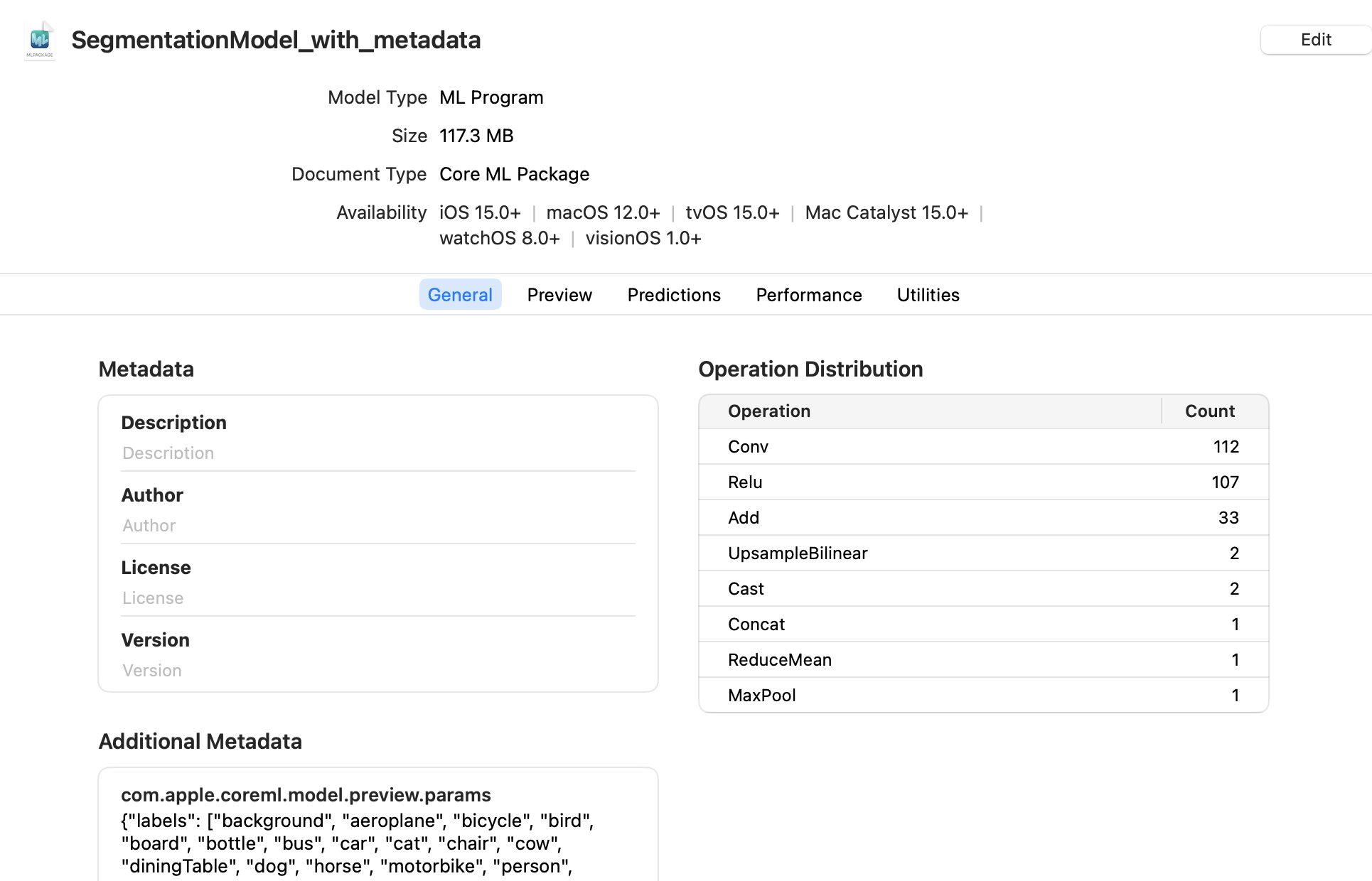Image resolution: width=1372 pixels, height=881 pixels.
Task: Click the Conv count value 112
Action: click(x=1226, y=447)
